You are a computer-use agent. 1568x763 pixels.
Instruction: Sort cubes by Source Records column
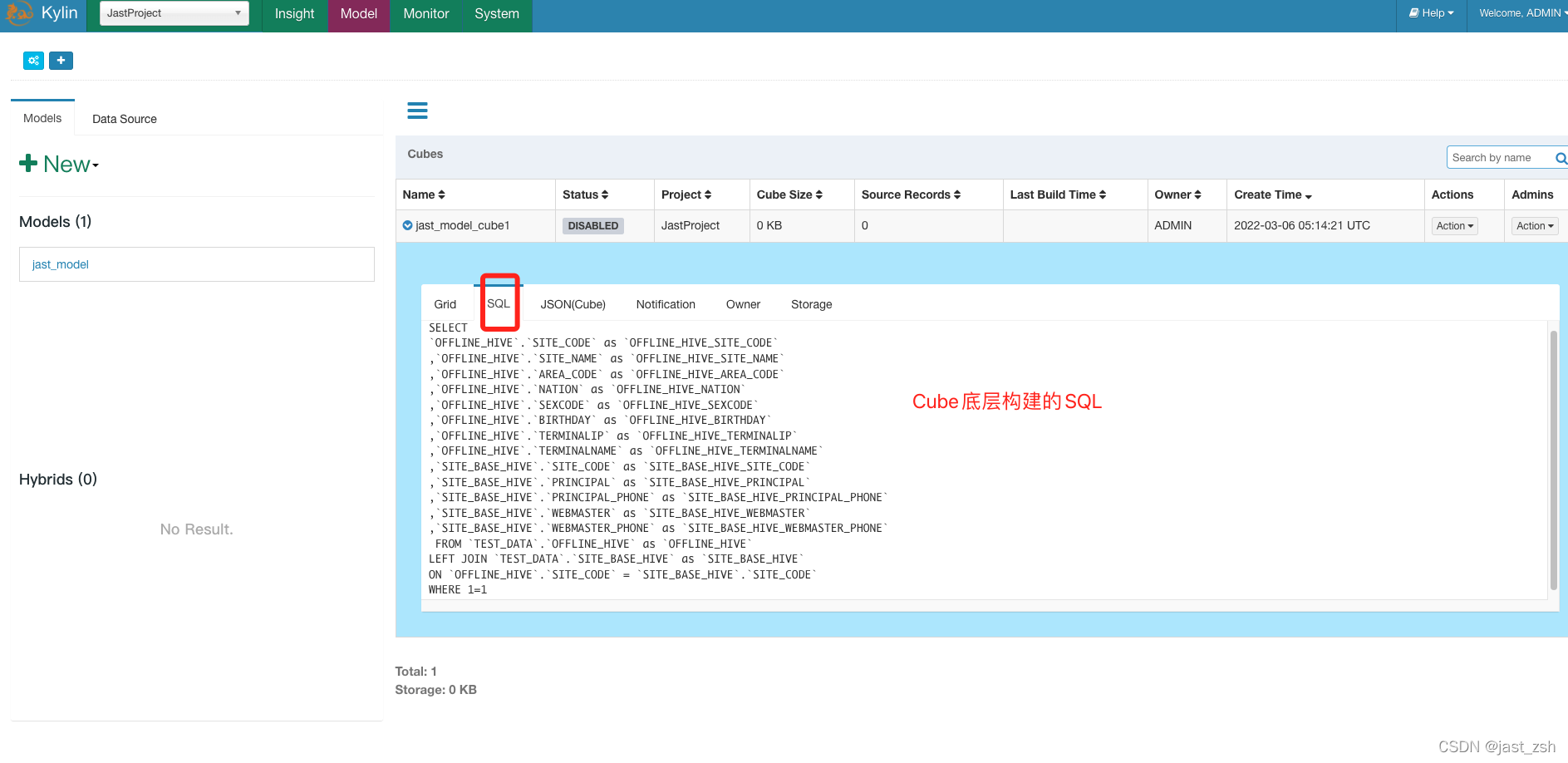pos(911,194)
